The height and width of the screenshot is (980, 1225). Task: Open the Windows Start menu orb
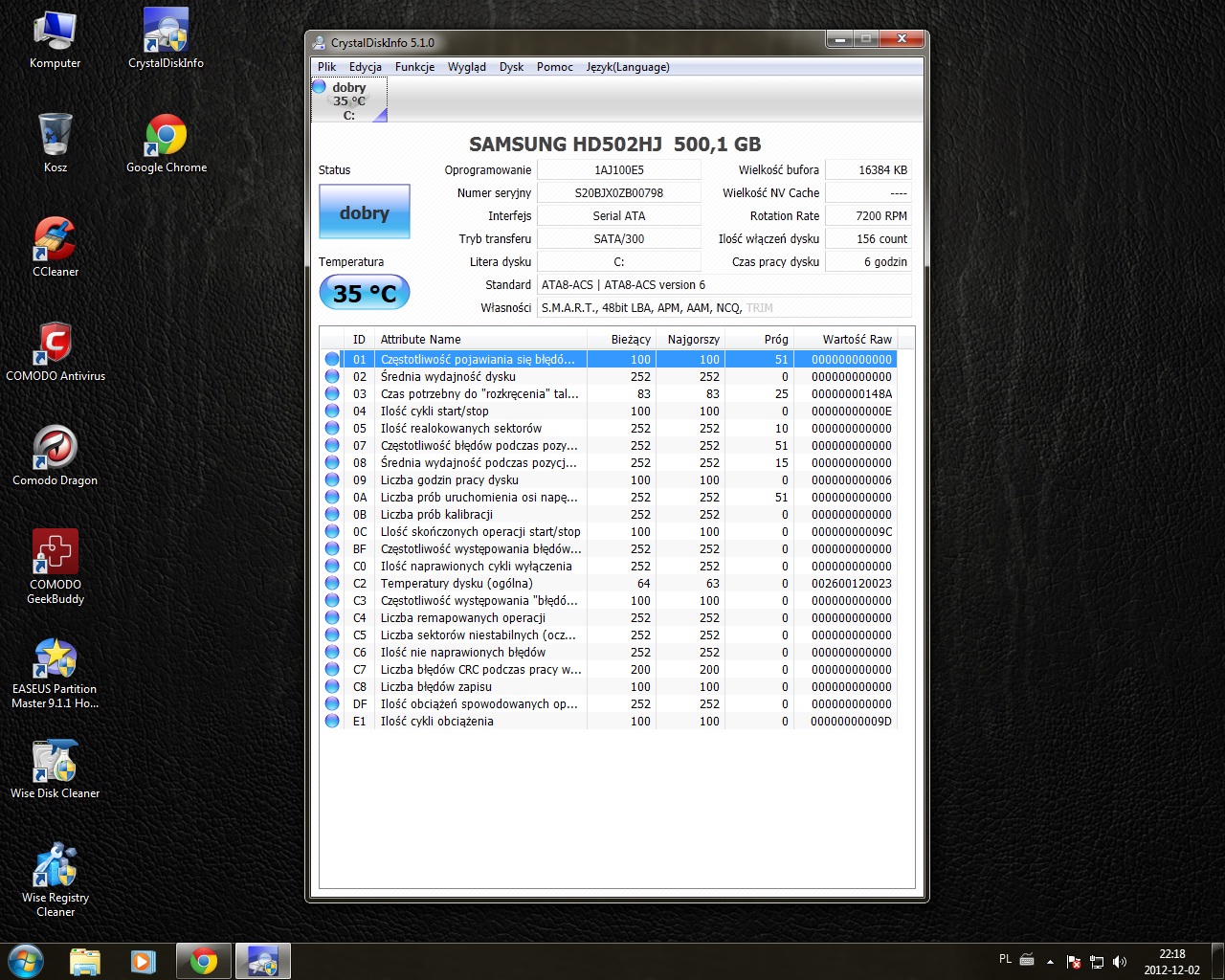26,961
